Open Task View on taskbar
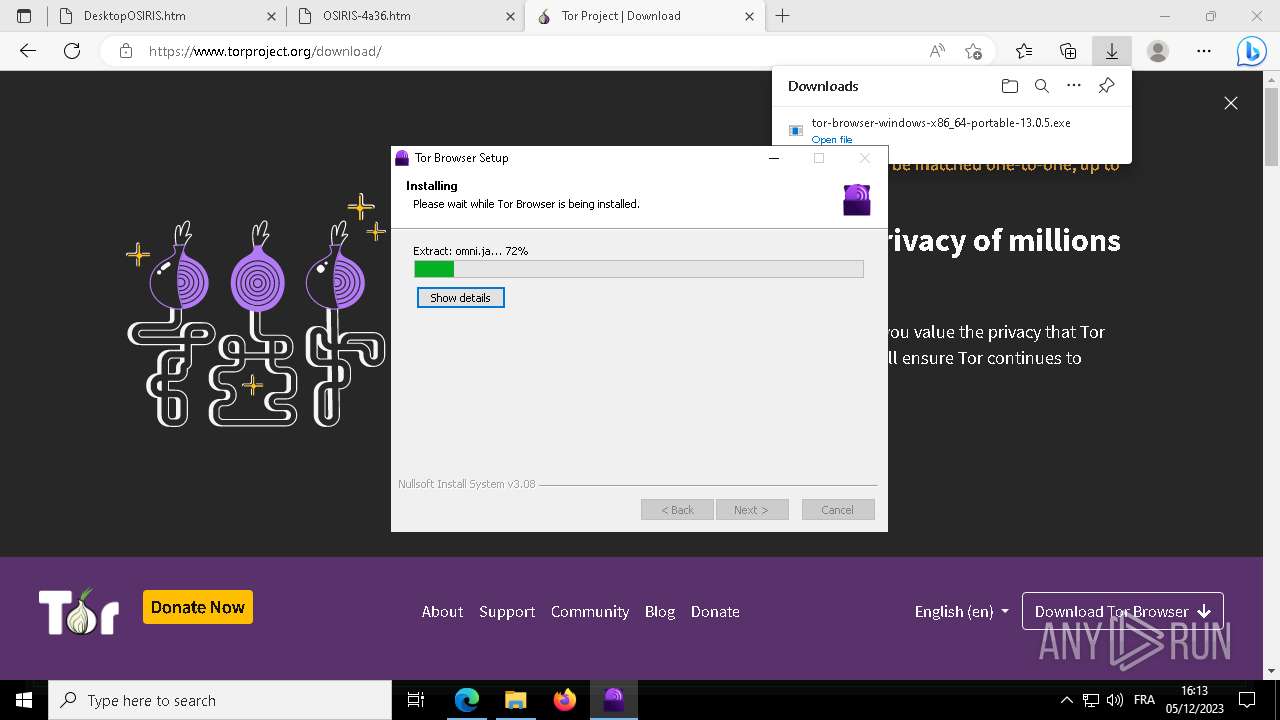 tap(416, 700)
